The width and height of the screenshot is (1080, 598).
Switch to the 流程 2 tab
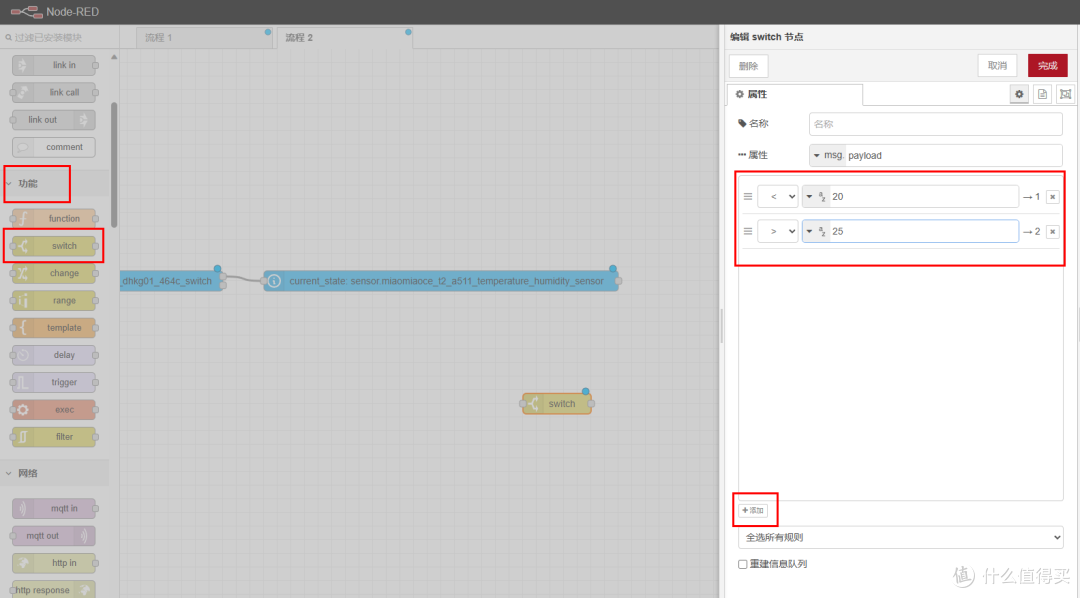point(344,38)
